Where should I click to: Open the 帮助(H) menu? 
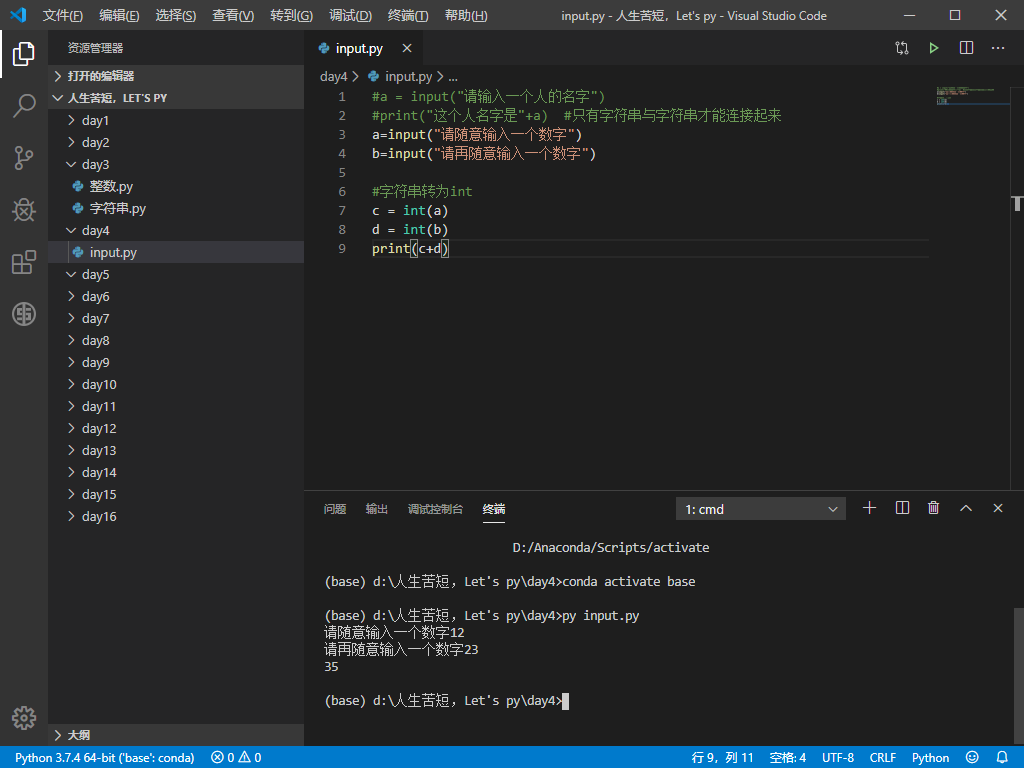tap(466, 15)
